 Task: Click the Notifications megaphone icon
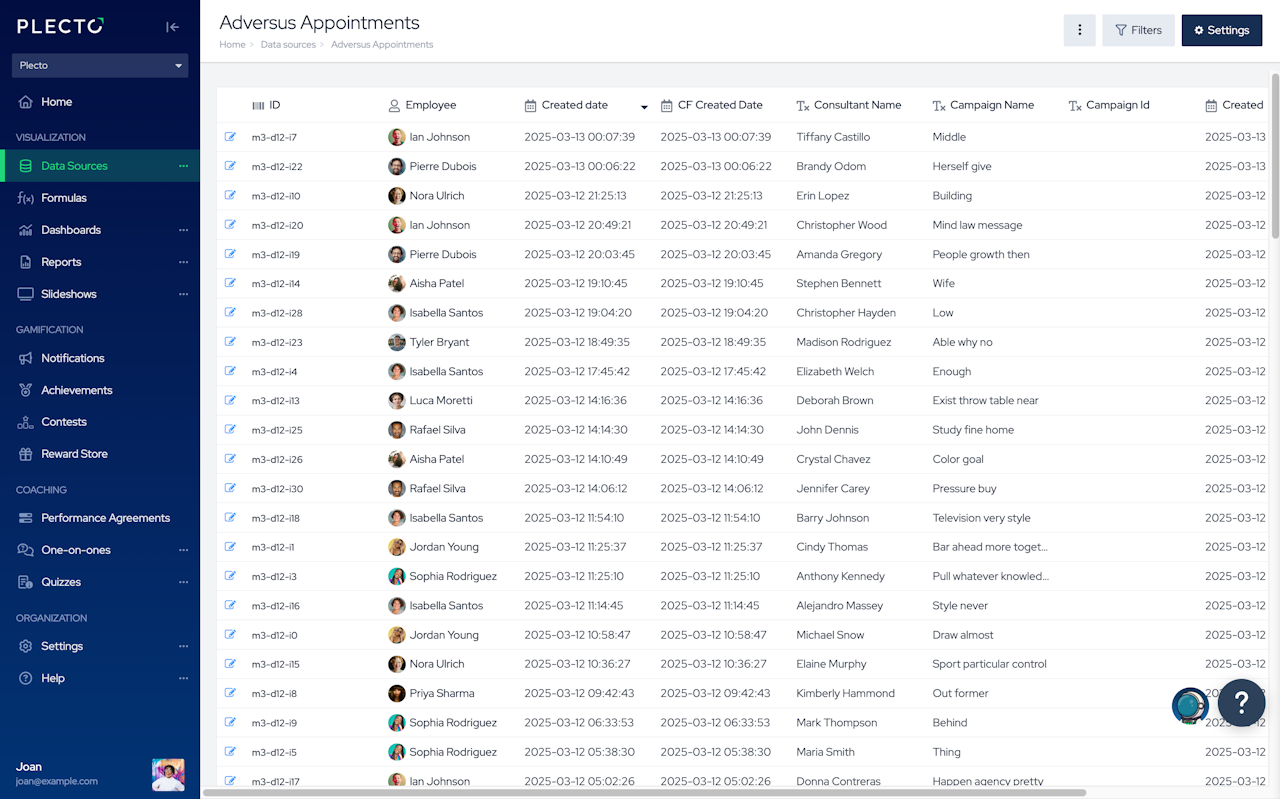pos(25,358)
